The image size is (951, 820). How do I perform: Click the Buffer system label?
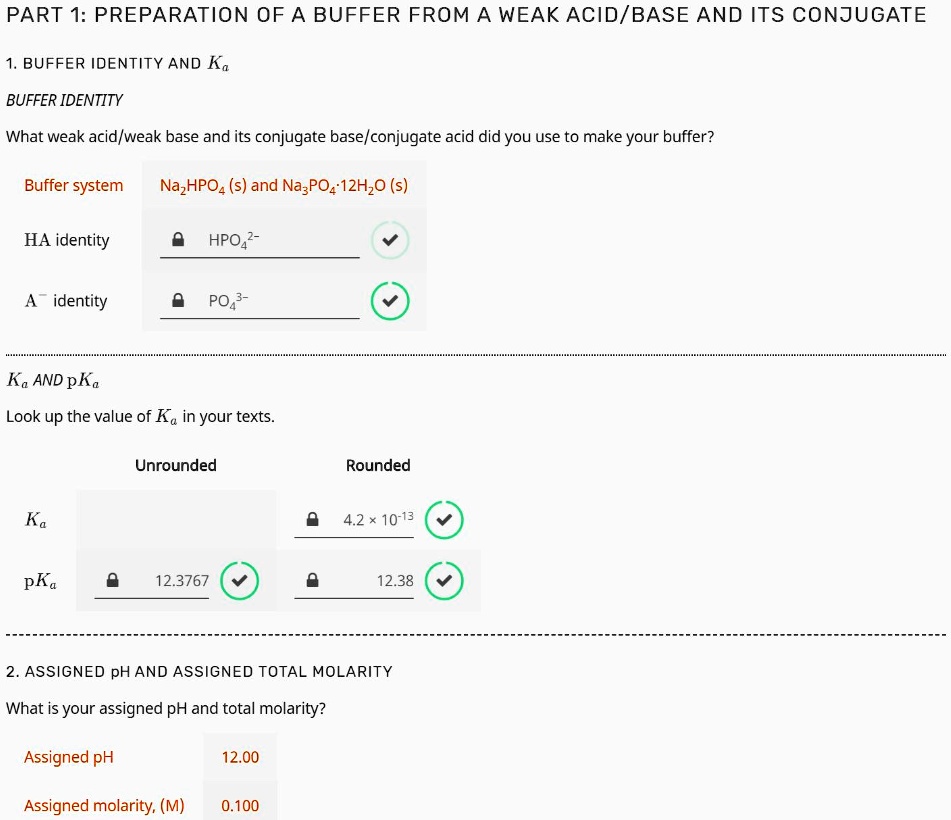click(x=73, y=185)
